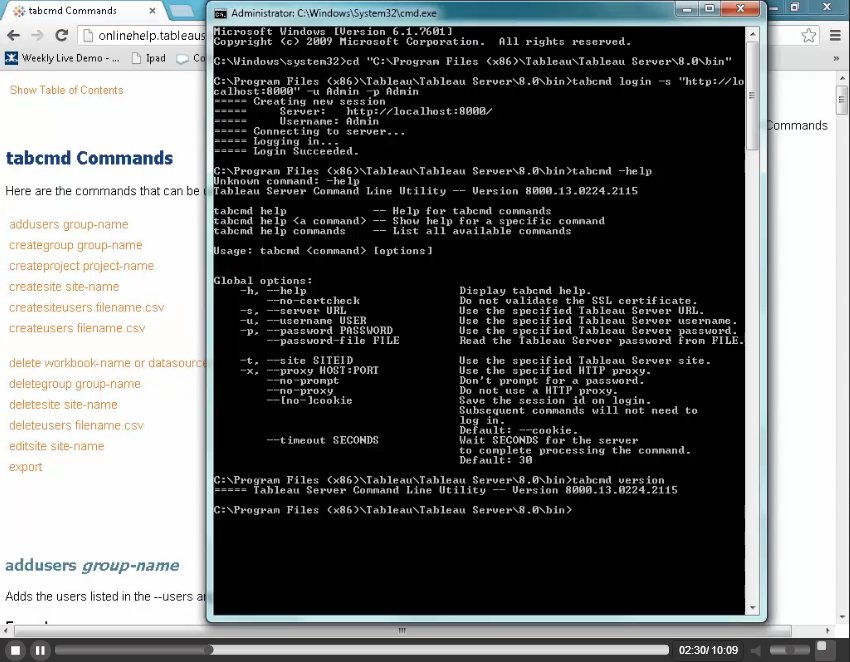This screenshot has height=662, width=850.
Task: Open the createproject project-name link
Action: coord(81,266)
